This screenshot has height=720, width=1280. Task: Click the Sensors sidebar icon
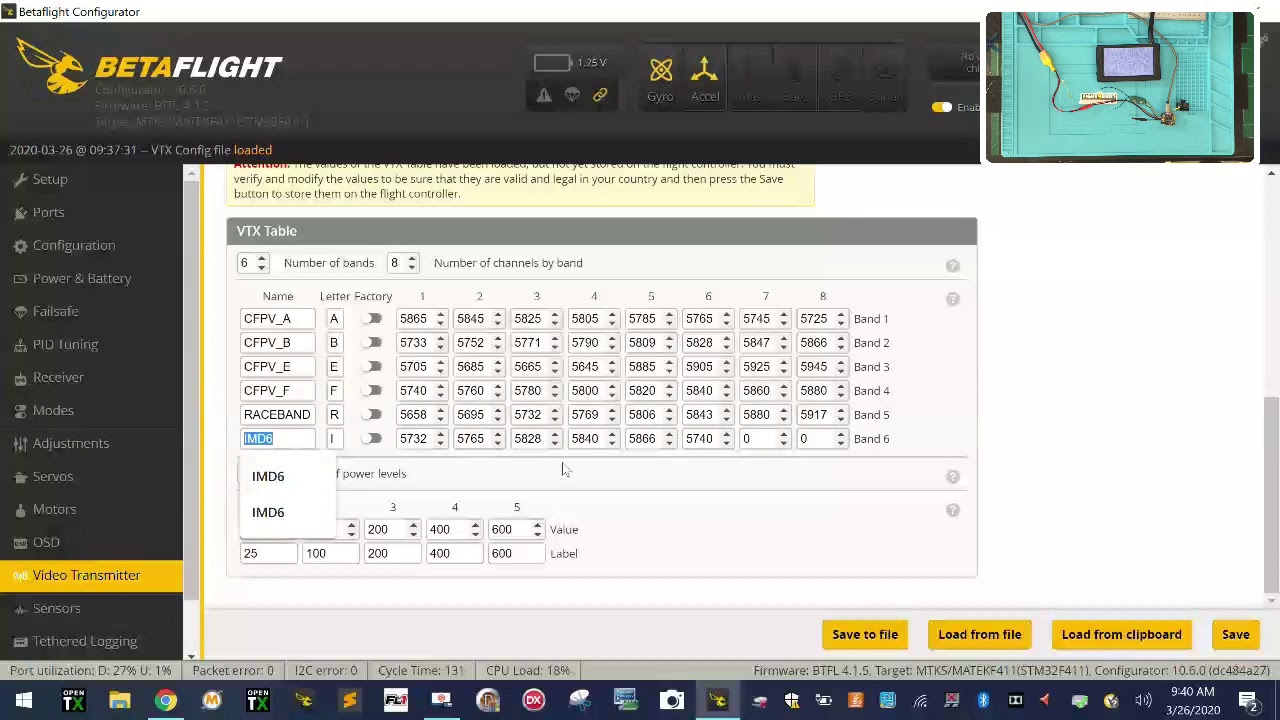[21, 609]
